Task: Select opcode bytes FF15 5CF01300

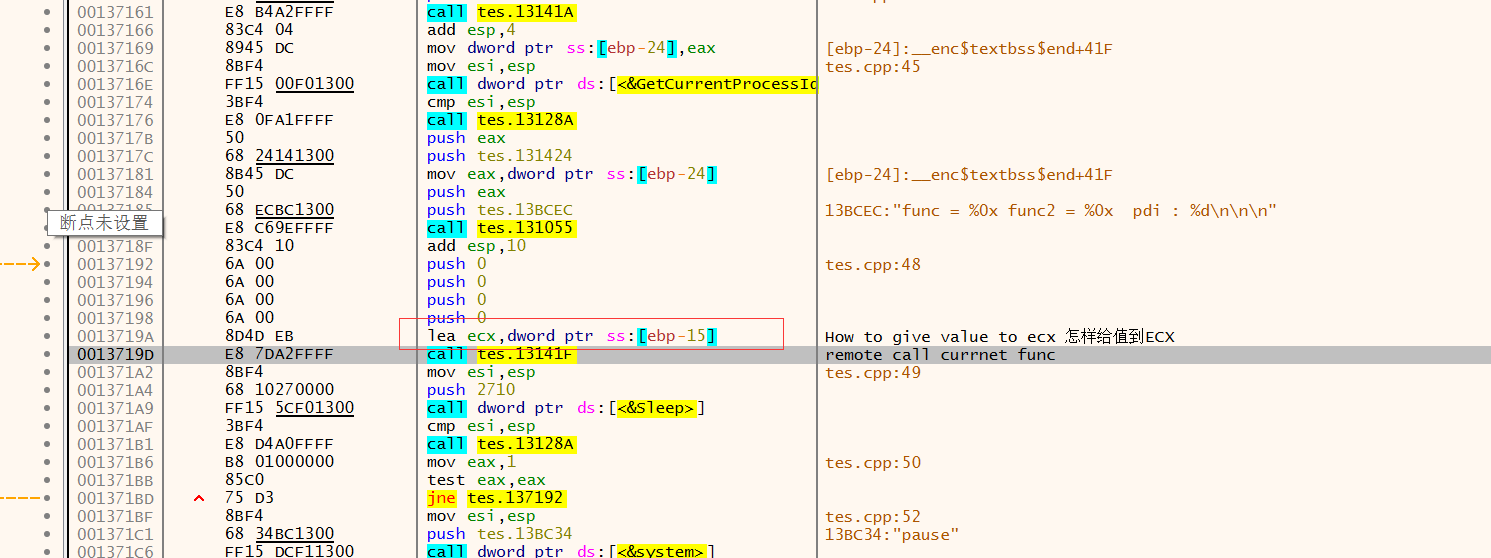Action: coord(289,408)
